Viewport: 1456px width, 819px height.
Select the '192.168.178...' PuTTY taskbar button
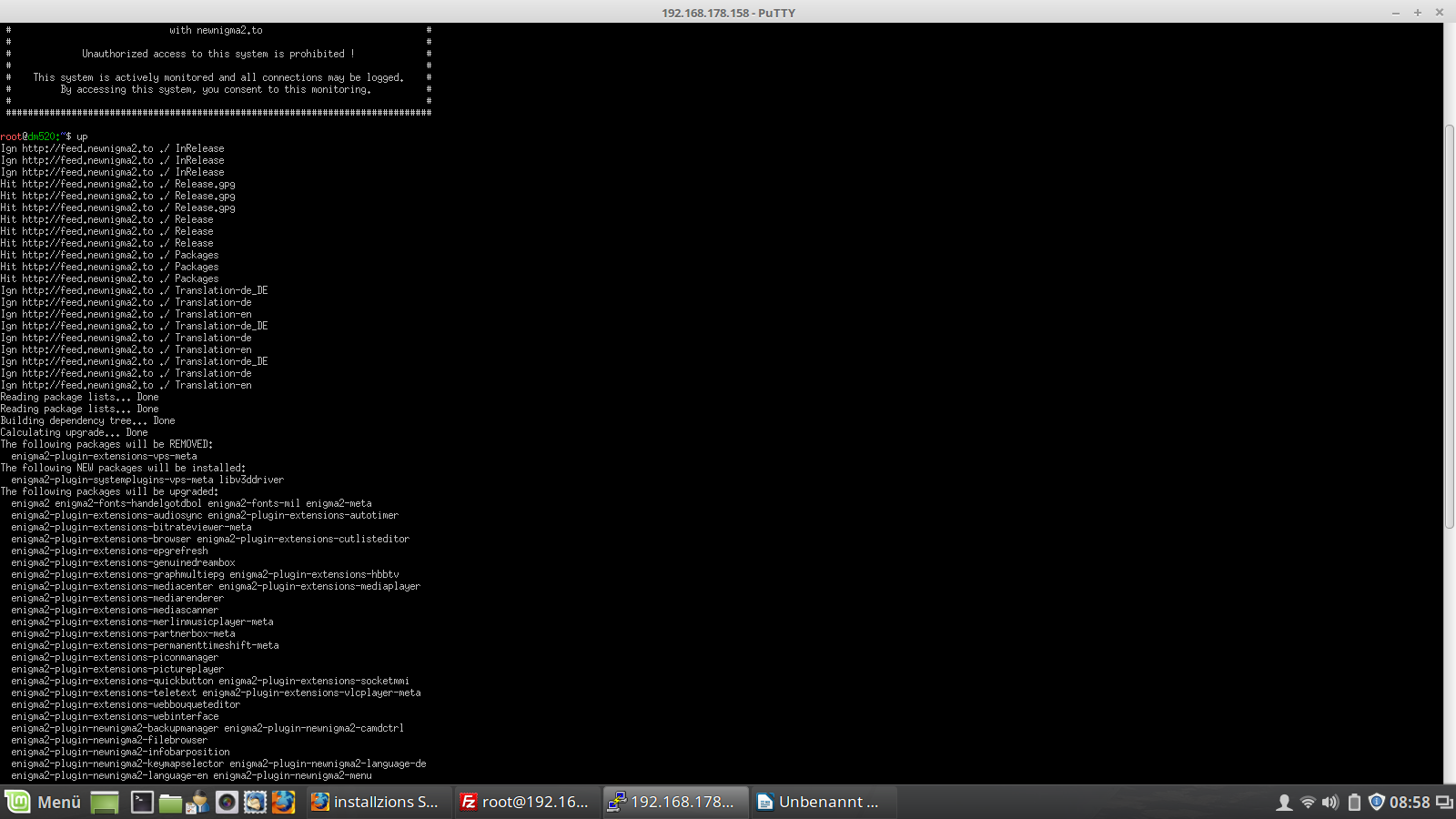(673, 802)
